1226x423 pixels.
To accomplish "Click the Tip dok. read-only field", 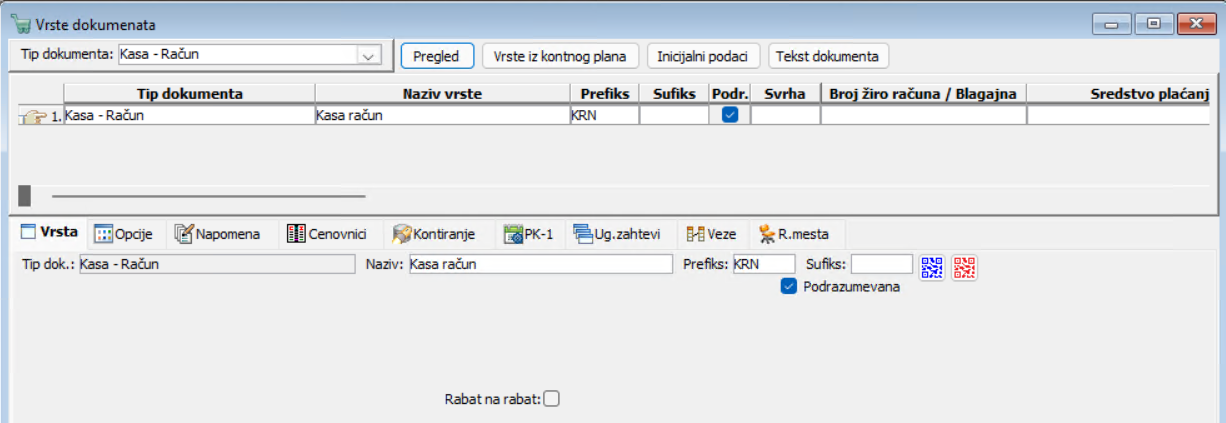I will click(216, 264).
